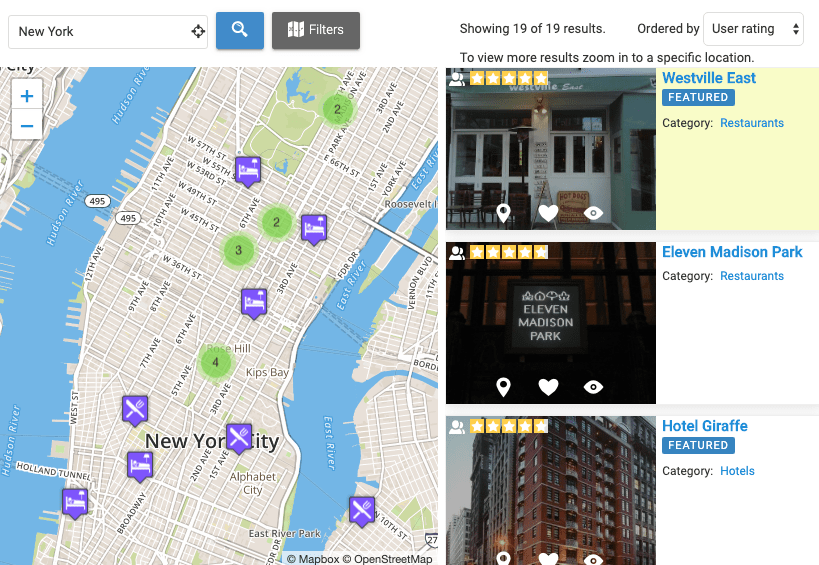Open the Filters panel

pyautogui.click(x=315, y=30)
